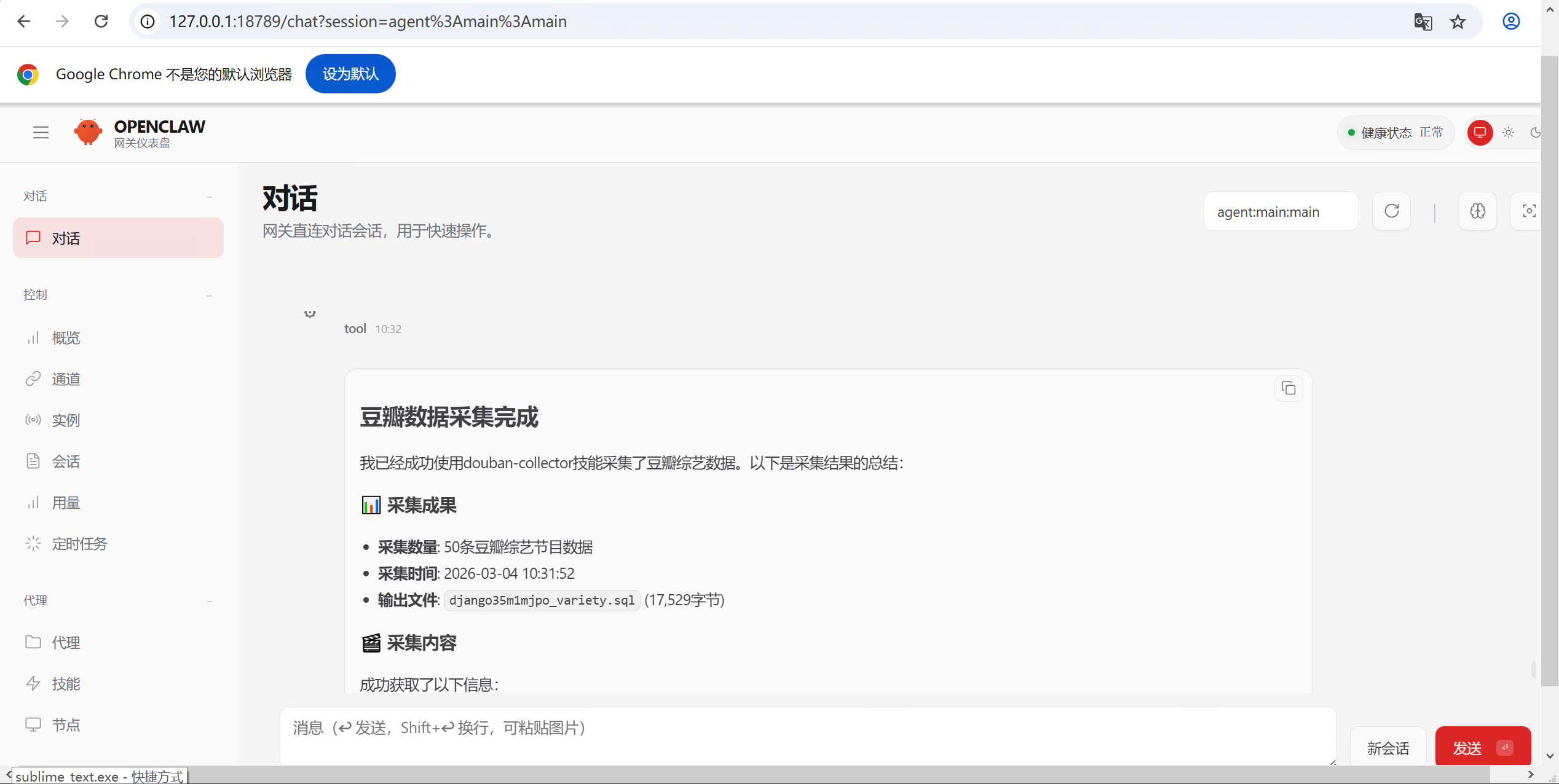Switch to light theme using the sun icon
1559x784 pixels.
pyautogui.click(x=1509, y=132)
